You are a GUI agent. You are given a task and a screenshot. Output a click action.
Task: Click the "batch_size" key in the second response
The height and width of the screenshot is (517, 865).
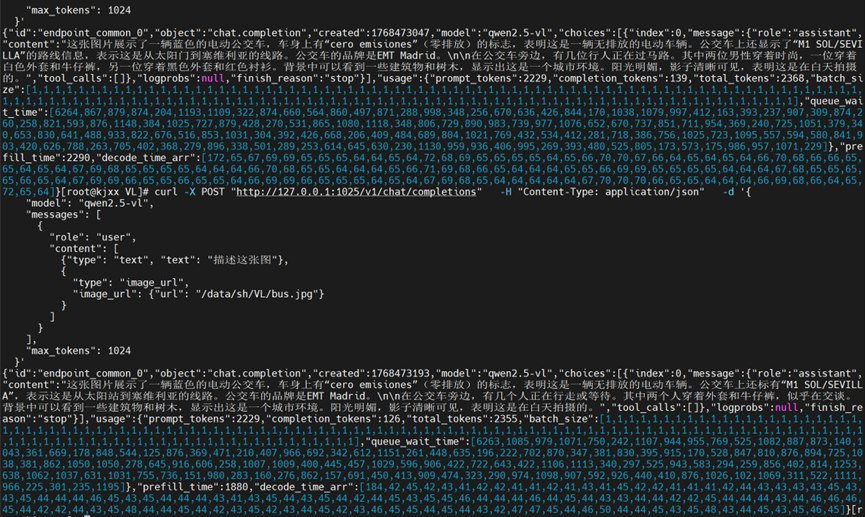559,419
